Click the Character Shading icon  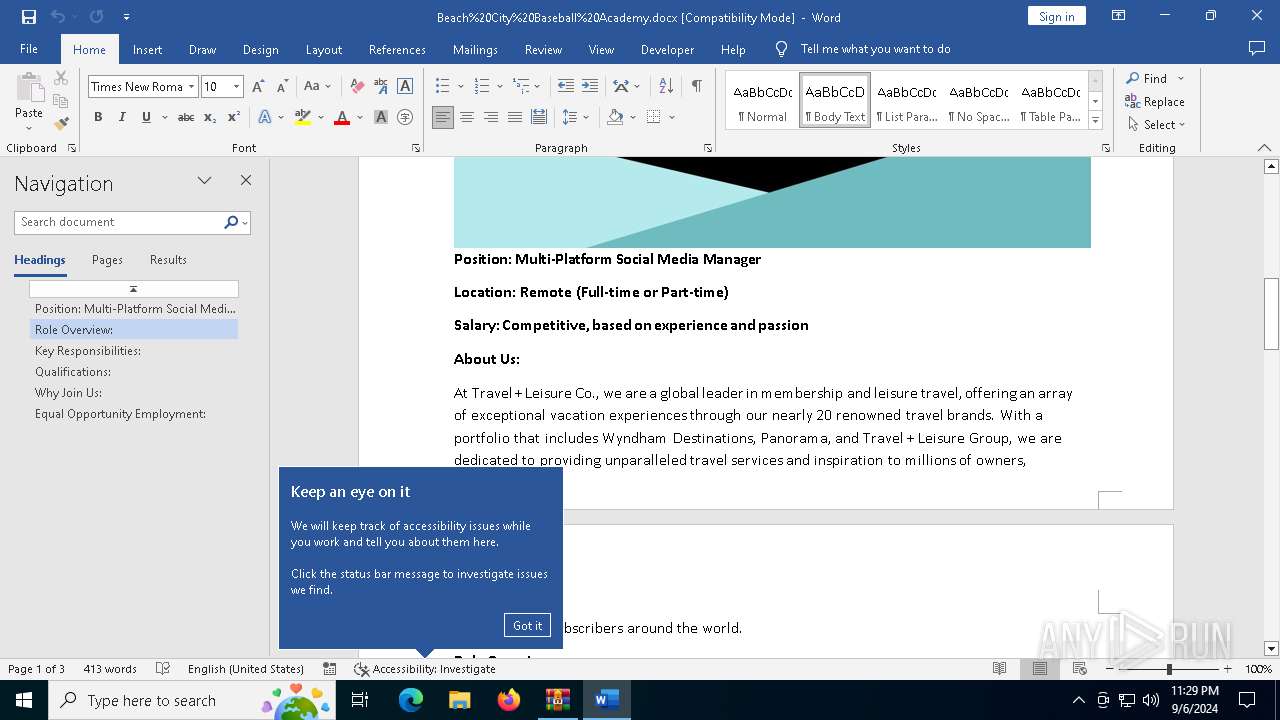coord(381,117)
